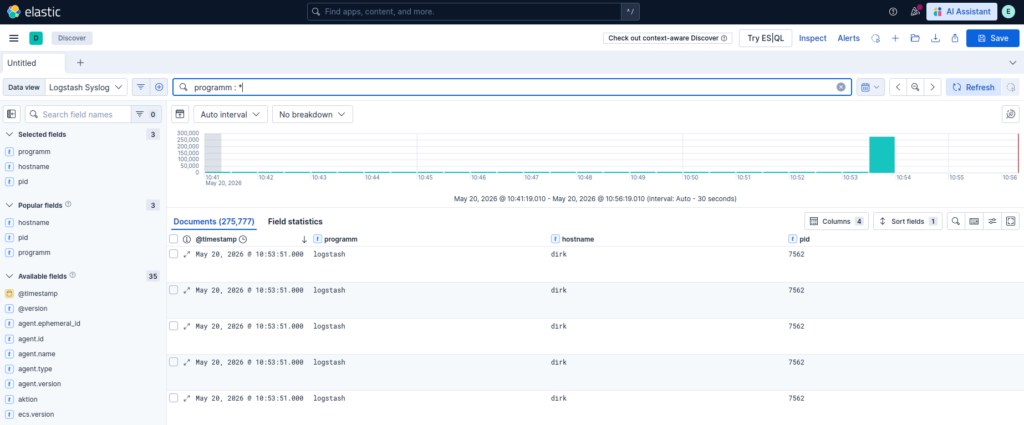Click the download export icon
The image size is (1024, 425).
click(935, 39)
